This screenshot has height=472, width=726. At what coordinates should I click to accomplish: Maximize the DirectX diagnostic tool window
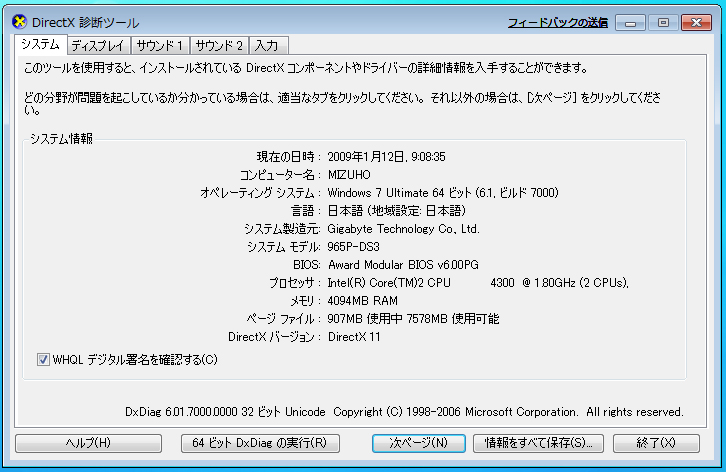coord(662,21)
